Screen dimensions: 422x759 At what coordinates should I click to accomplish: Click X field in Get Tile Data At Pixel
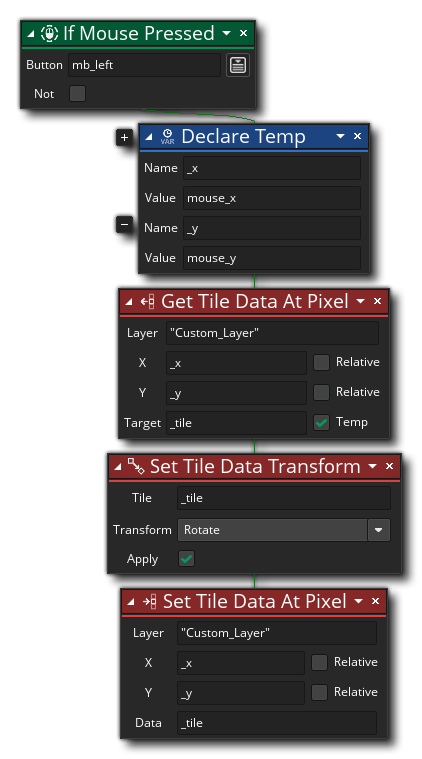pos(237,363)
